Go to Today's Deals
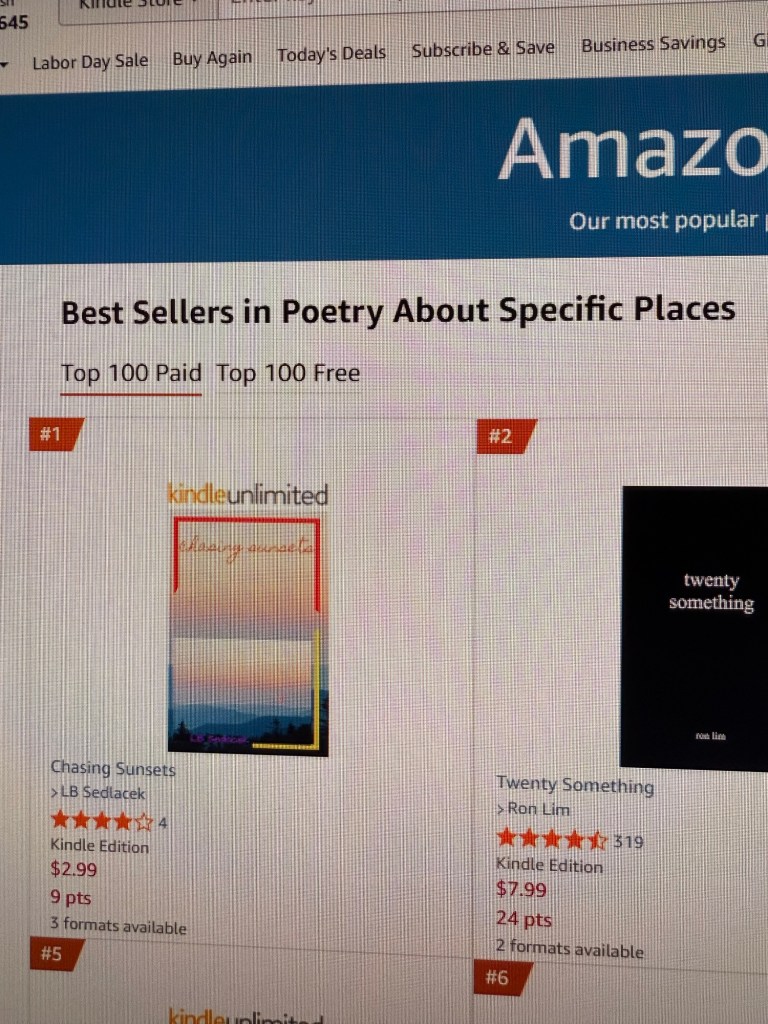768x1024 pixels. coord(331,55)
